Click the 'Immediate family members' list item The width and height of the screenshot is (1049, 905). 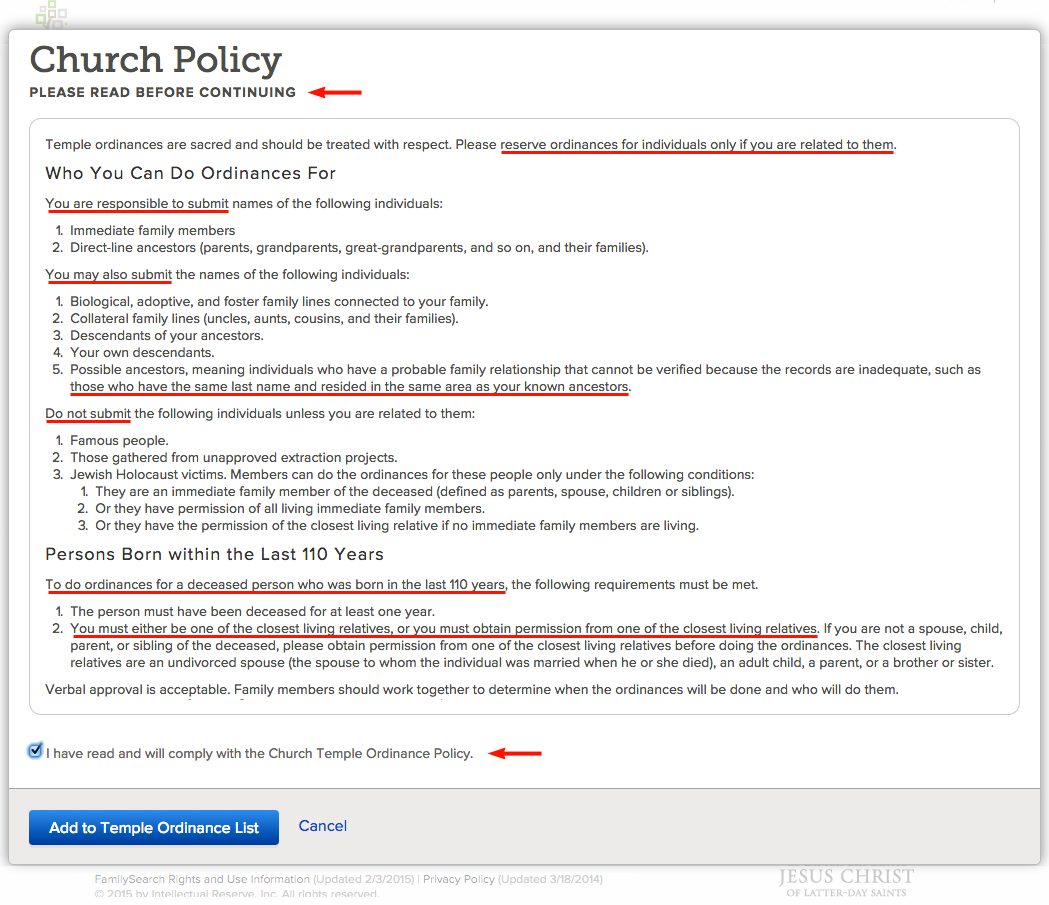click(153, 230)
